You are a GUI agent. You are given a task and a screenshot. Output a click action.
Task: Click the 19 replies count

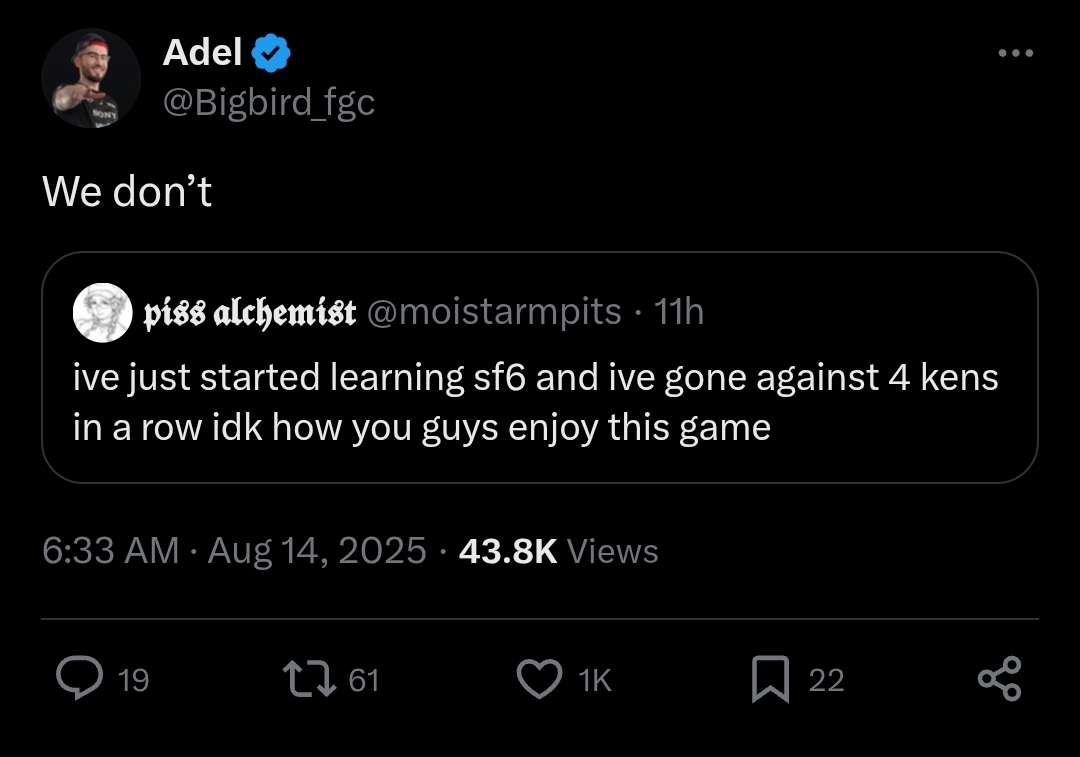pyautogui.click(x=134, y=681)
